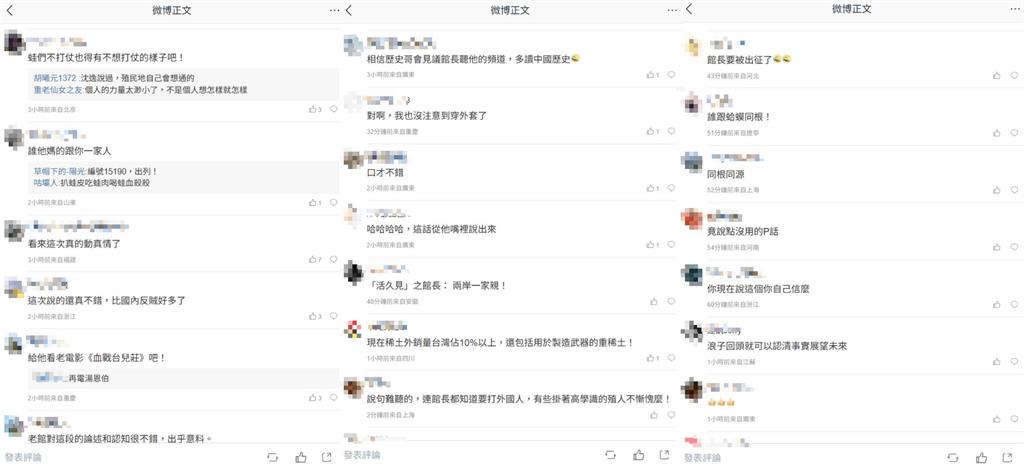Like the comment 浪子回頭就可以認清事實展望未來

coord(997,361)
